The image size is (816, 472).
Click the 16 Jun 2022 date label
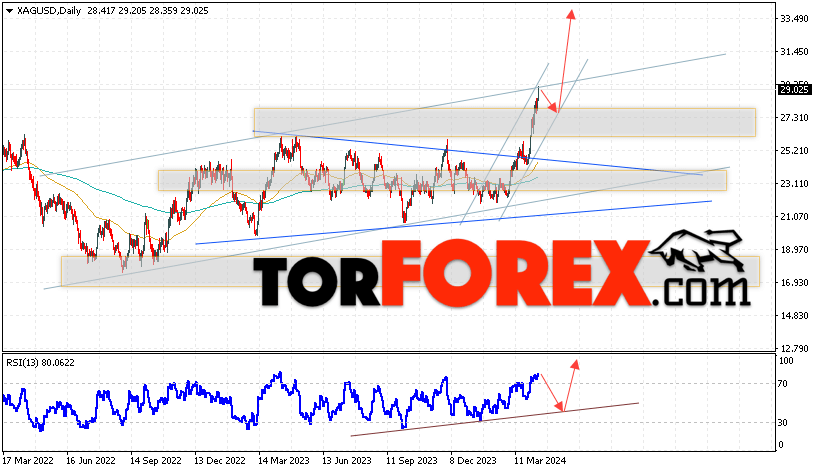click(91, 461)
